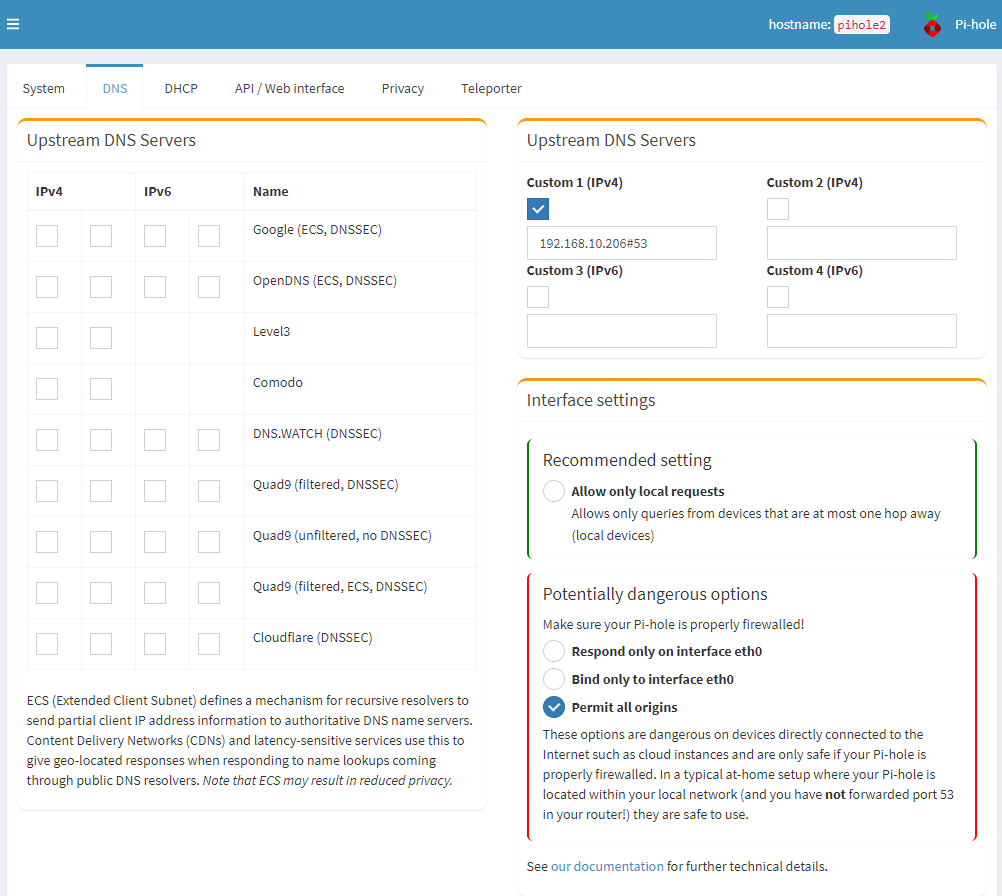Click the Custom 1 IPv4 address field
The image size is (1002, 896).
click(x=621, y=243)
